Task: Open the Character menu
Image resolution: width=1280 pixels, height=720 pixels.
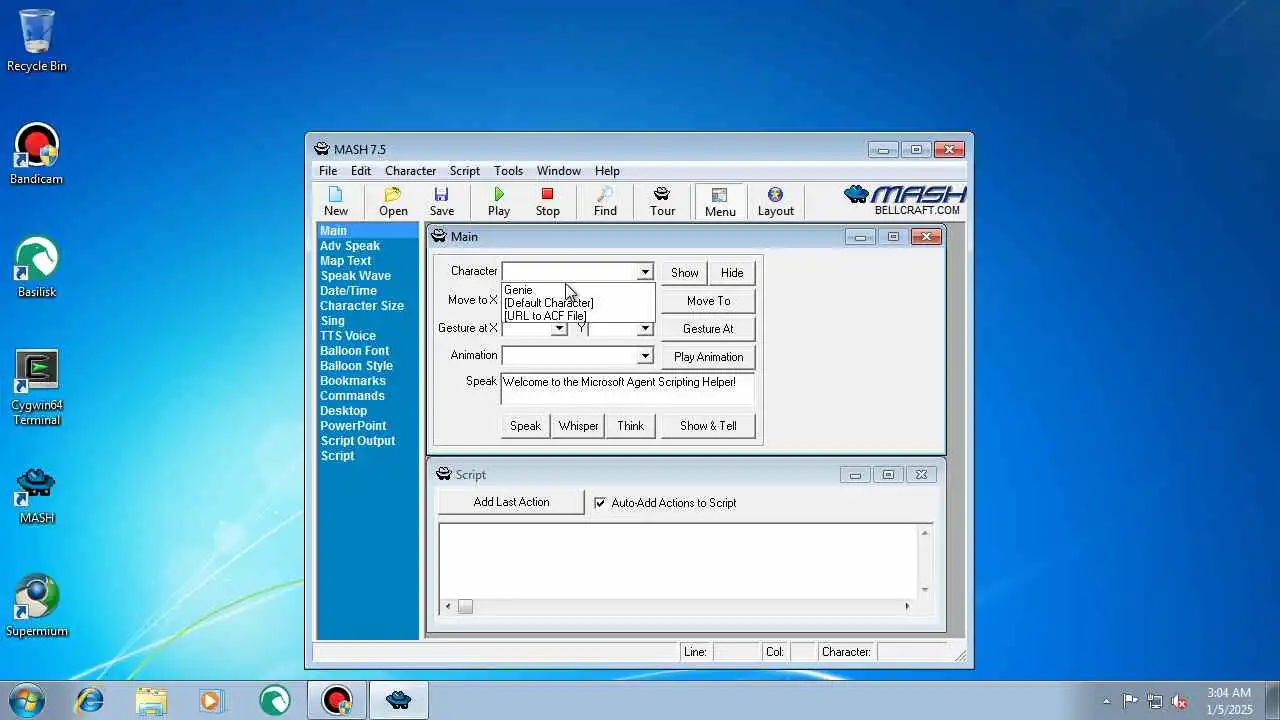Action: (410, 171)
